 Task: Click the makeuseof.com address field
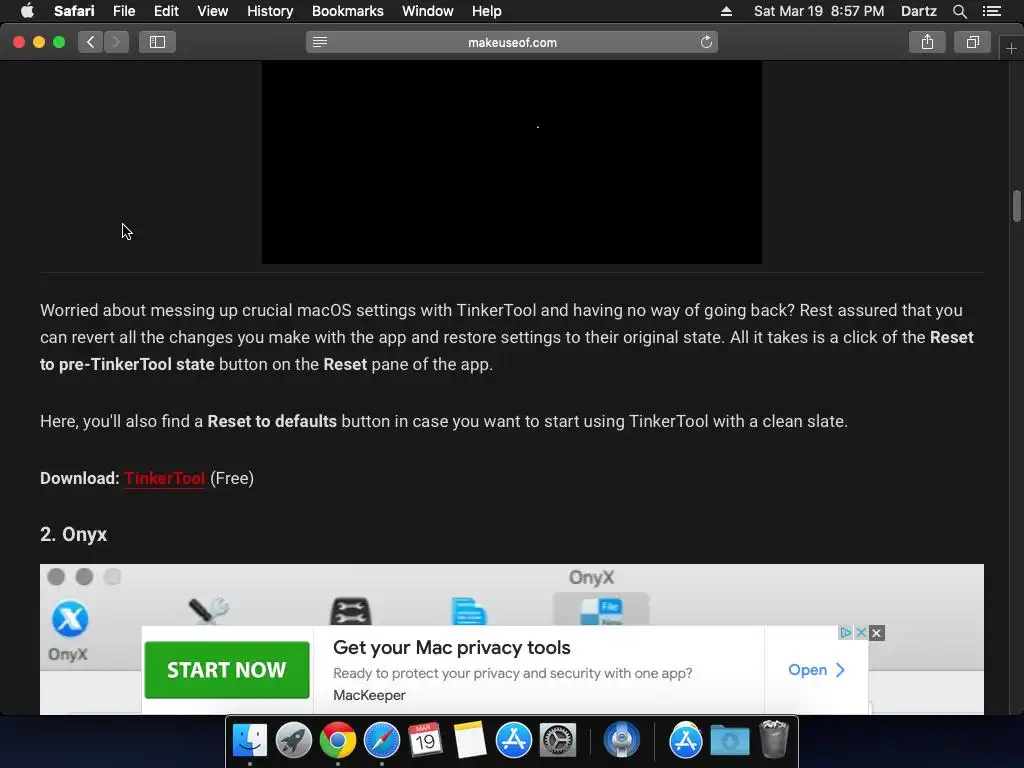click(x=512, y=42)
